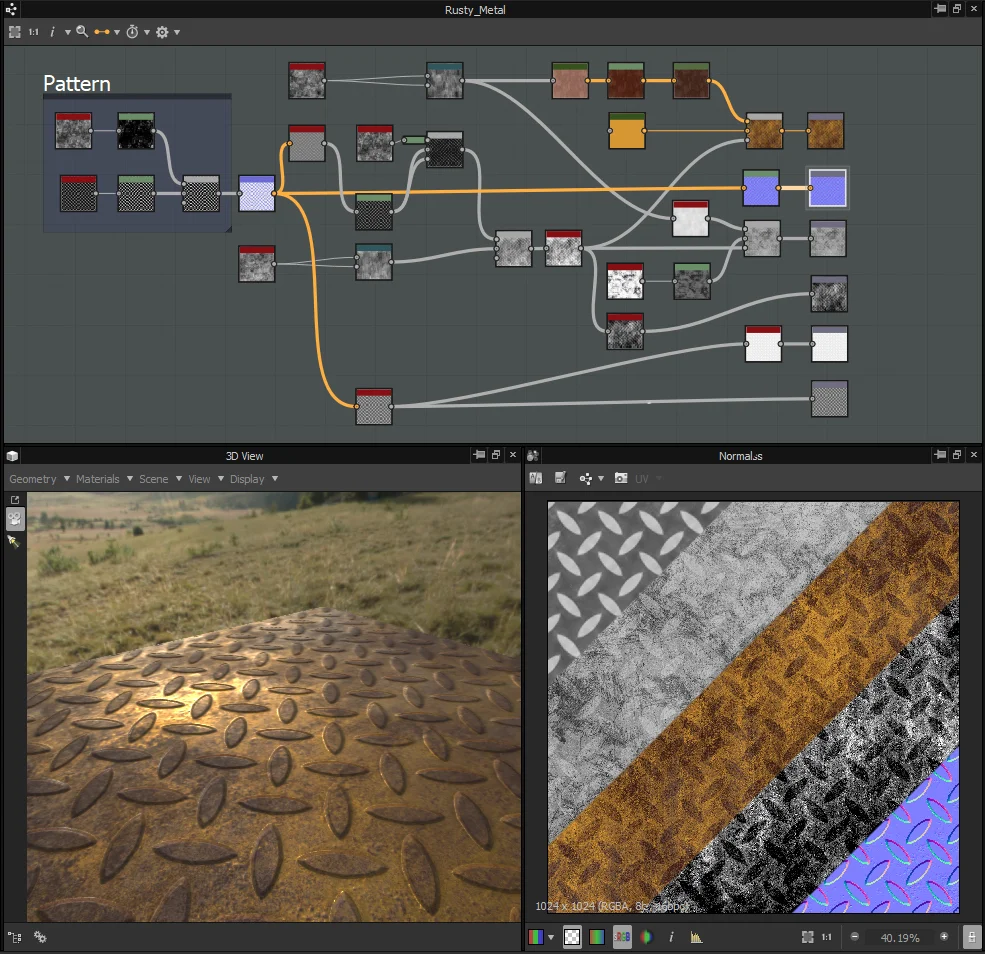Click the RGB channels swatch icon in the 2D view
Image resolution: width=985 pixels, height=954 pixels.
click(536, 937)
